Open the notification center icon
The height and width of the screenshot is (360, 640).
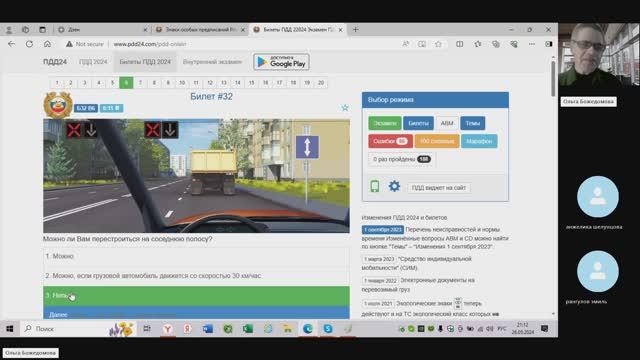[x=544, y=329]
